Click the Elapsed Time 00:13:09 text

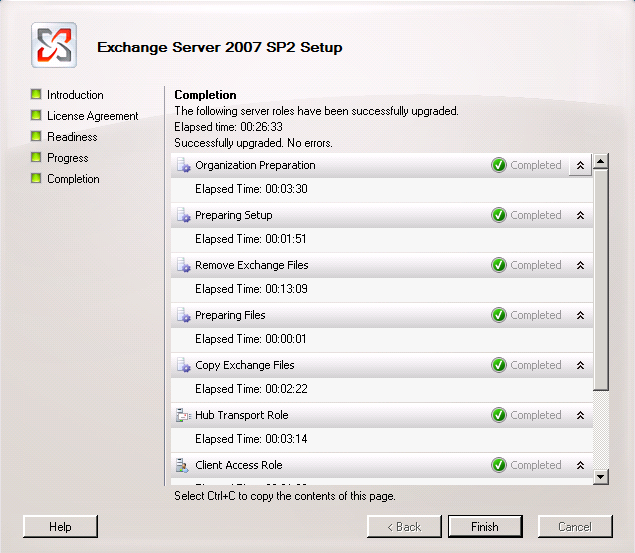251,289
